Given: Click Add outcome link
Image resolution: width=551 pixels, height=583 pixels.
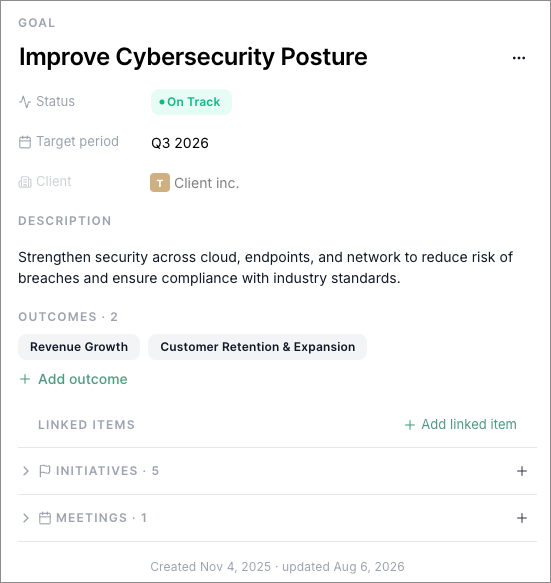Looking at the screenshot, I should click(73, 379).
